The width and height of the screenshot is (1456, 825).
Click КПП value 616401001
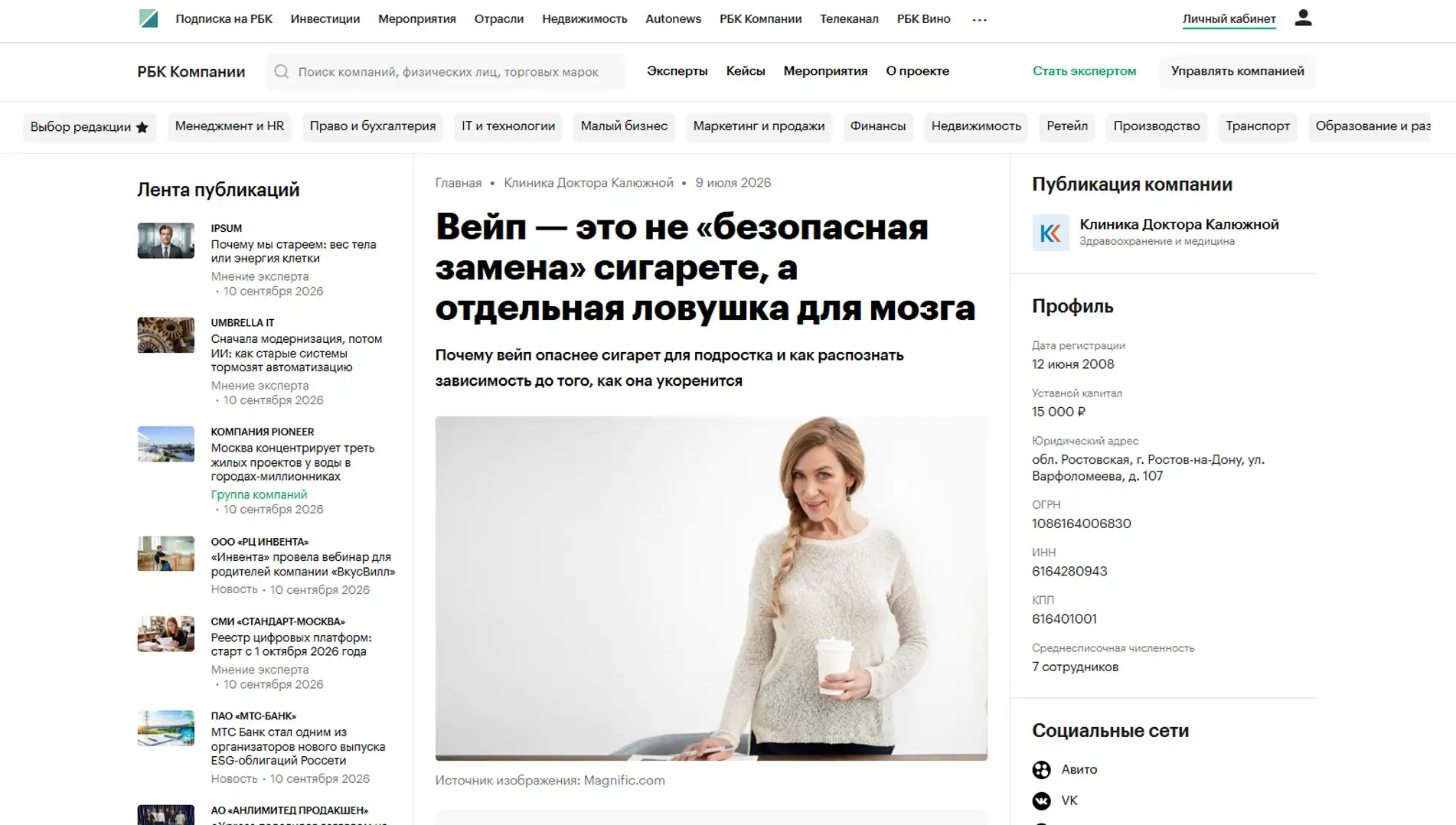pyautogui.click(x=1064, y=619)
